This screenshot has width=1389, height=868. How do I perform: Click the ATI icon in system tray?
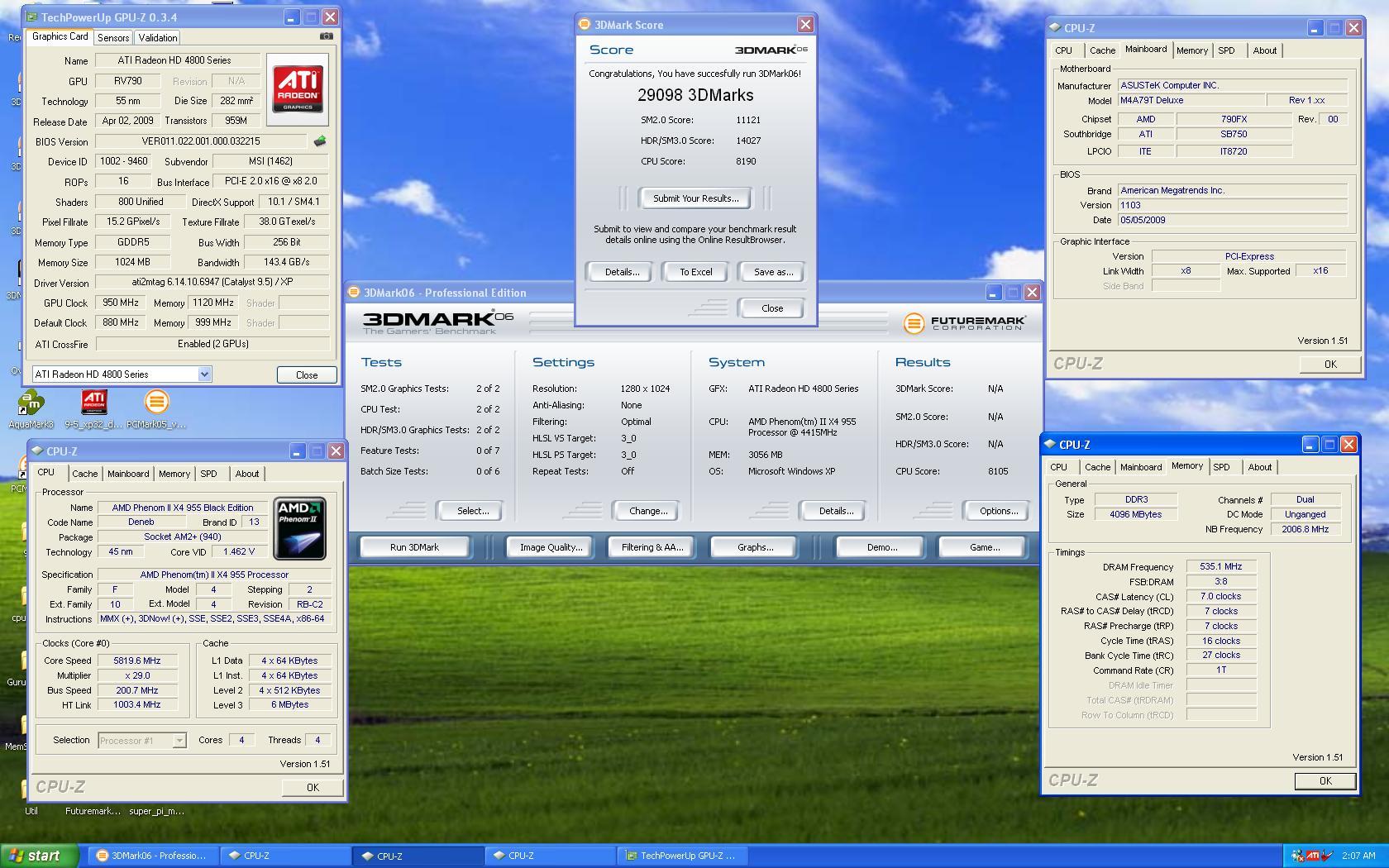point(1313,856)
